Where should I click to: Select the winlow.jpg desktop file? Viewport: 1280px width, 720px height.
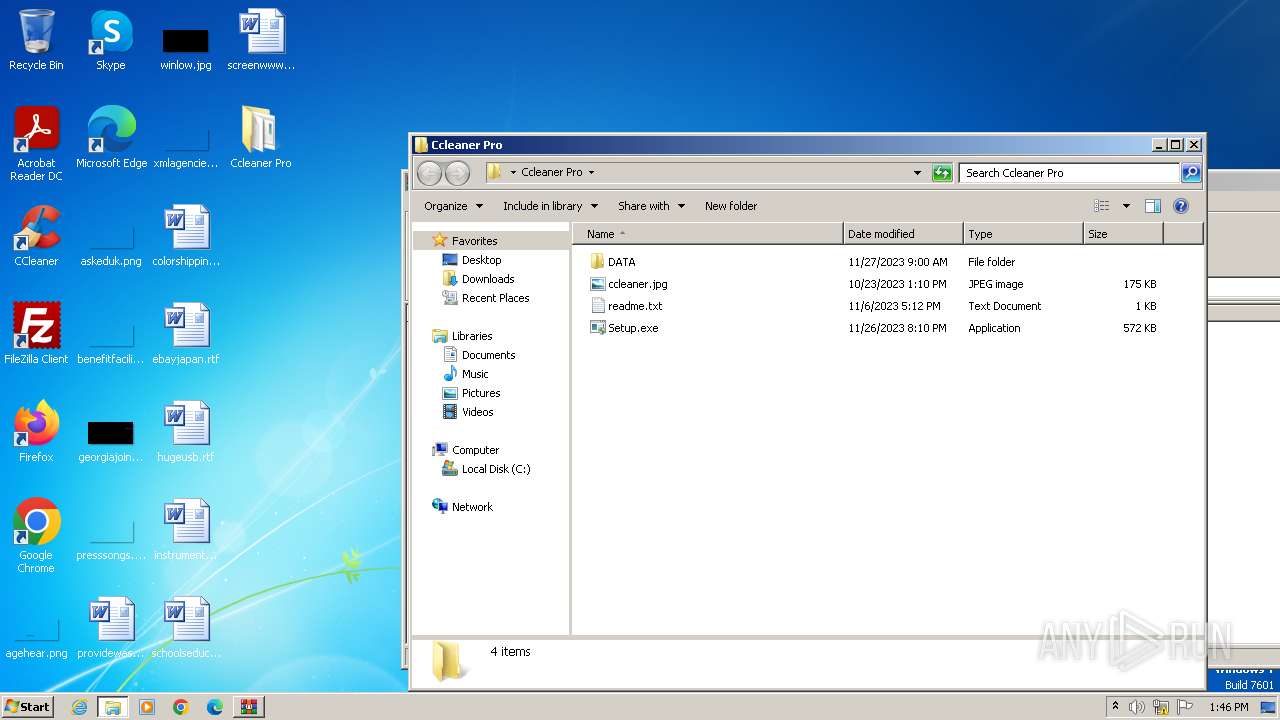pyautogui.click(x=186, y=47)
